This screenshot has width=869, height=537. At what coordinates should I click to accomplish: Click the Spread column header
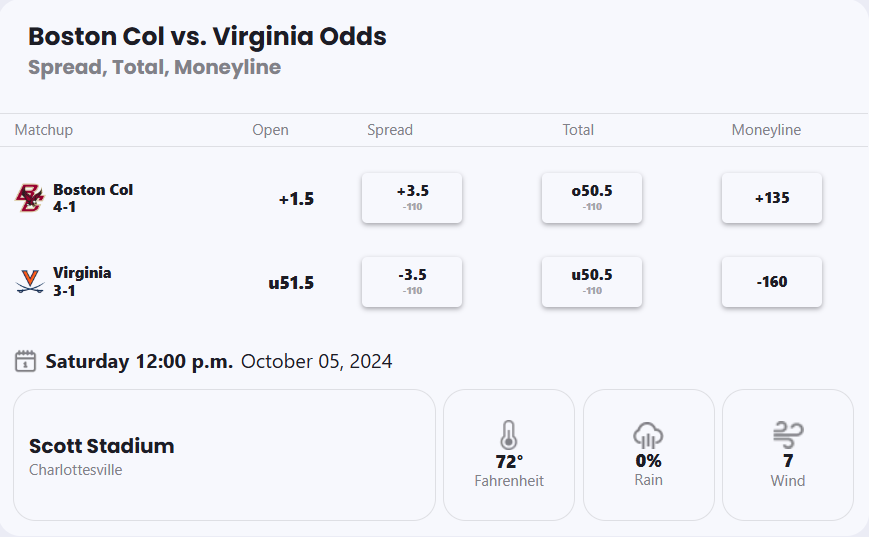[390, 130]
